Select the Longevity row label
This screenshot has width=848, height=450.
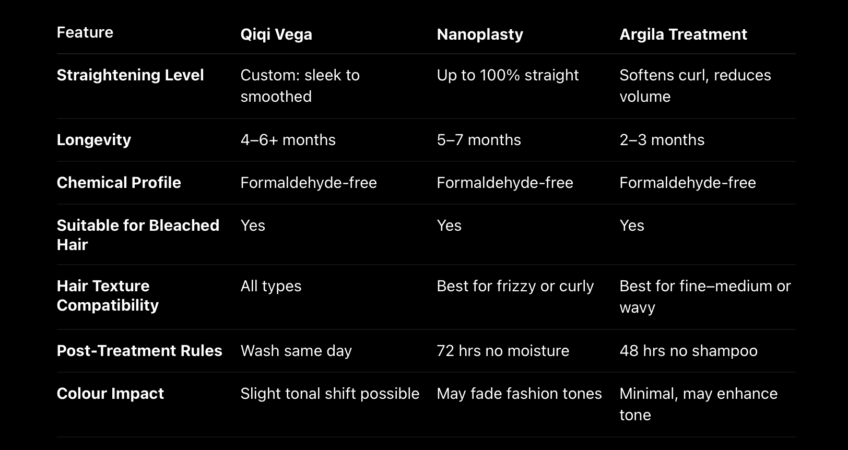pyautogui.click(x=94, y=140)
